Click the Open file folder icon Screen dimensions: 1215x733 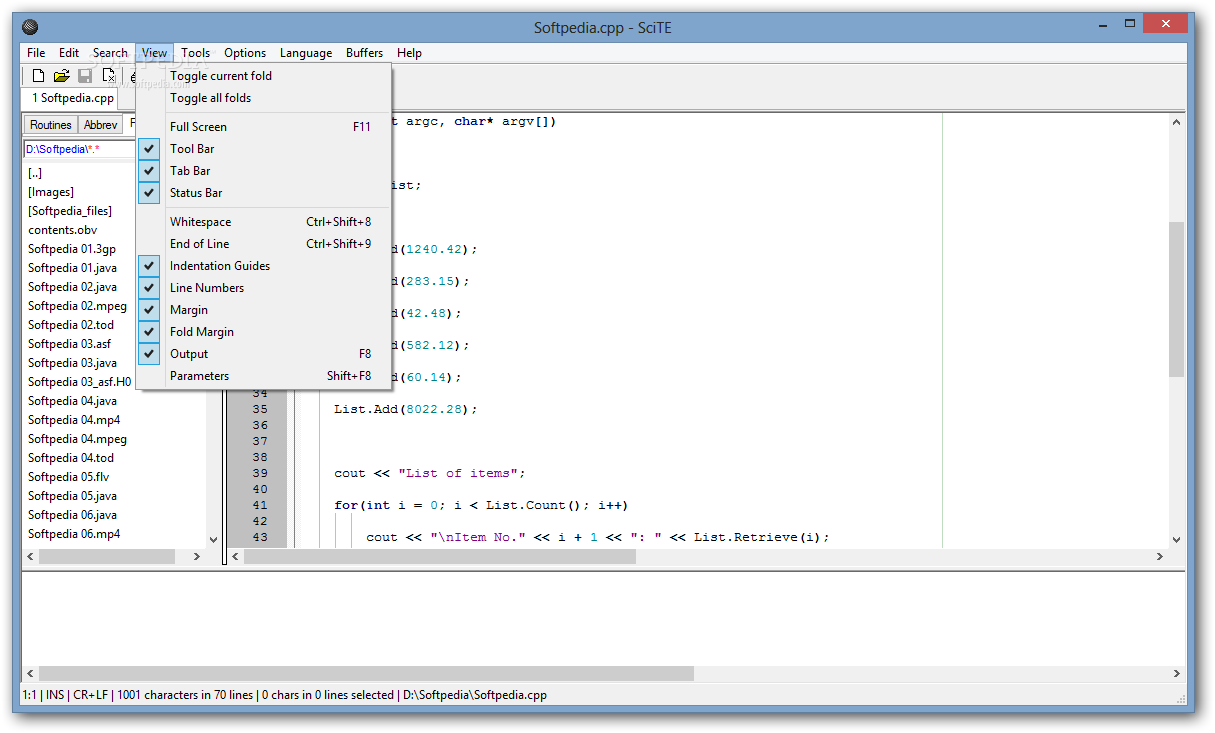pos(62,76)
